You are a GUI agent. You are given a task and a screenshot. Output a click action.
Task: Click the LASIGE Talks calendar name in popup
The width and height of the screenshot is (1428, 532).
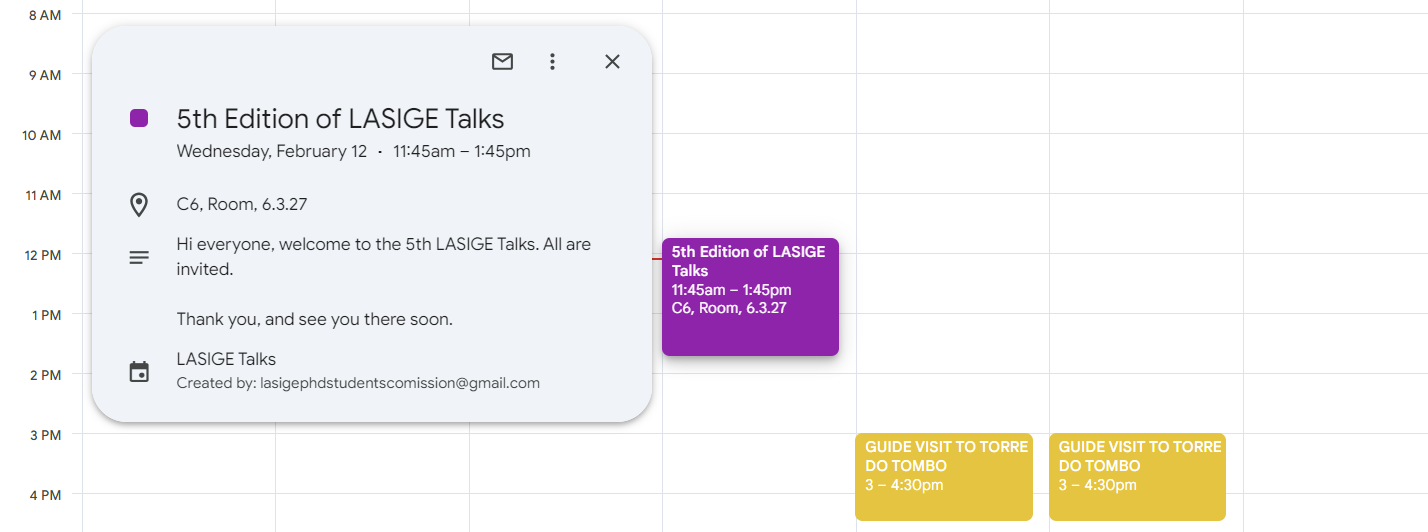[226, 359]
